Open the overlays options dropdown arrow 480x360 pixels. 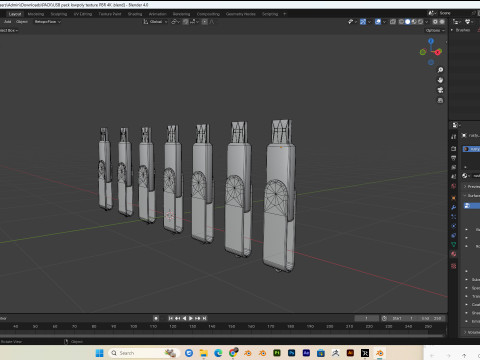[x=384, y=22]
